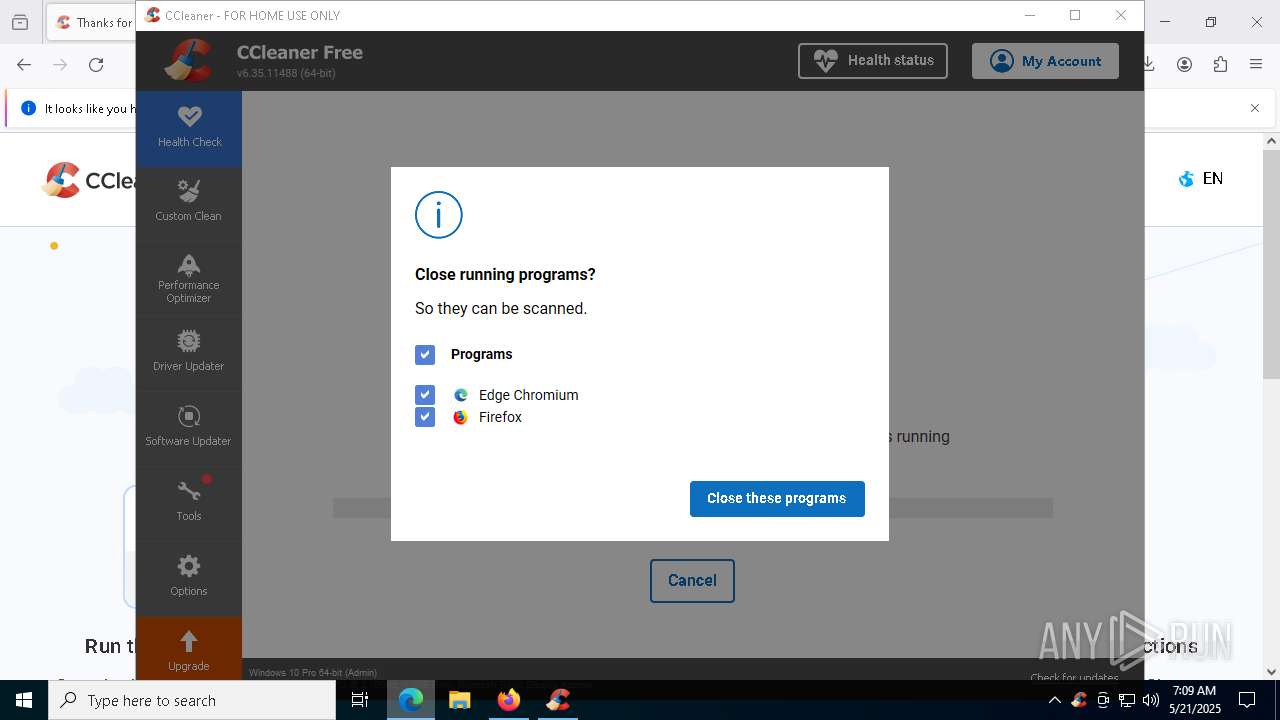The image size is (1280, 720).
Task: Click the browser page vertical scrollbar
Action: pyautogui.click(x=1271, y=265)
